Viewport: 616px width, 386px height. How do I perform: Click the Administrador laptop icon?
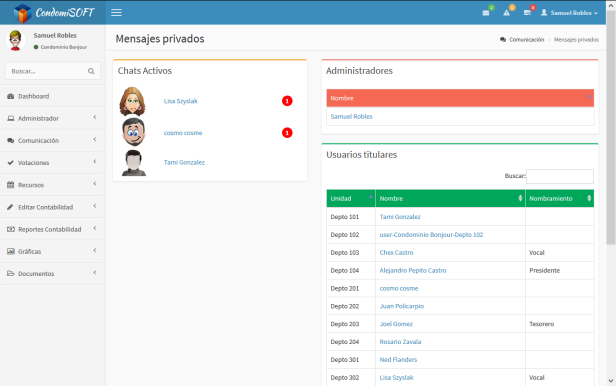[x=11, y=118]
